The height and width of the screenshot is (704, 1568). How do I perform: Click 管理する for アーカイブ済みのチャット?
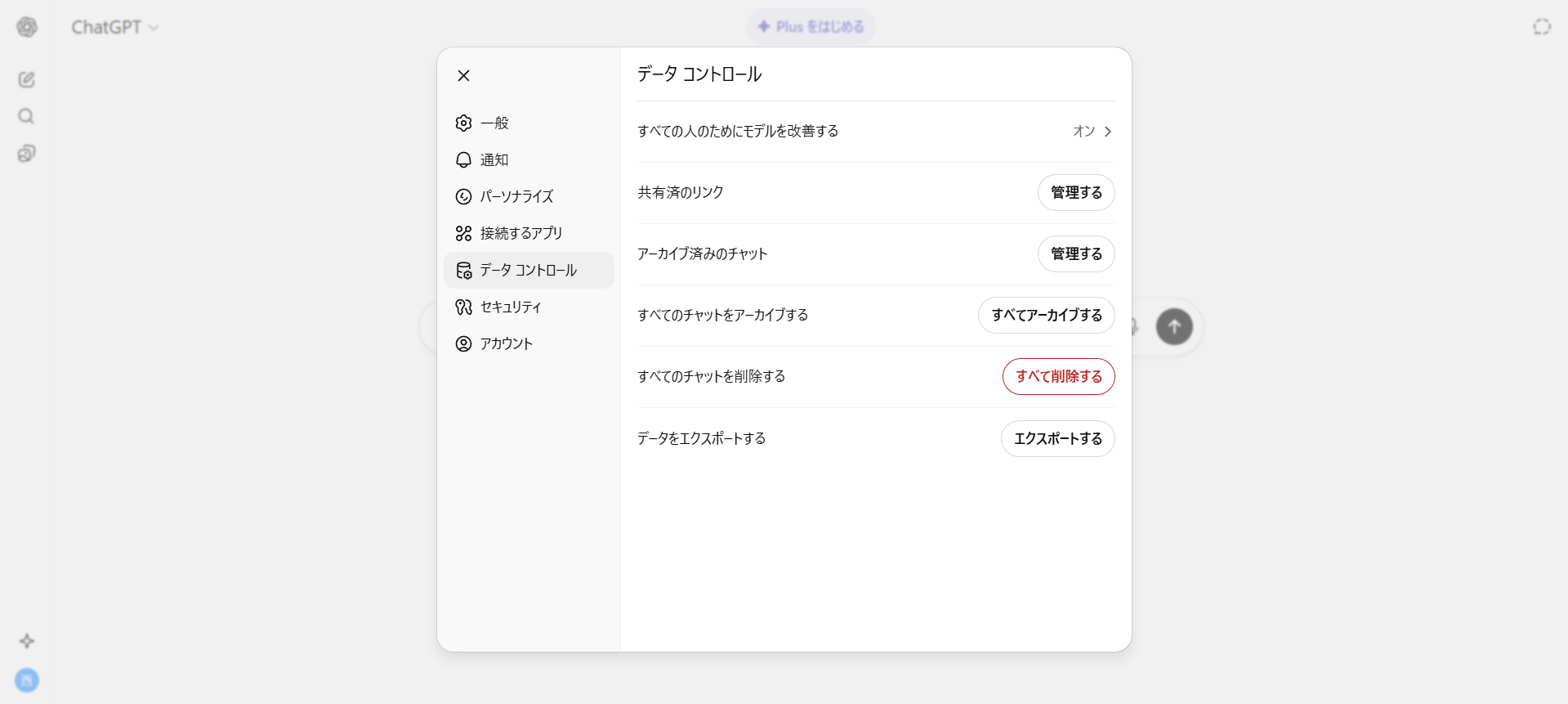tap(1075, 254)
